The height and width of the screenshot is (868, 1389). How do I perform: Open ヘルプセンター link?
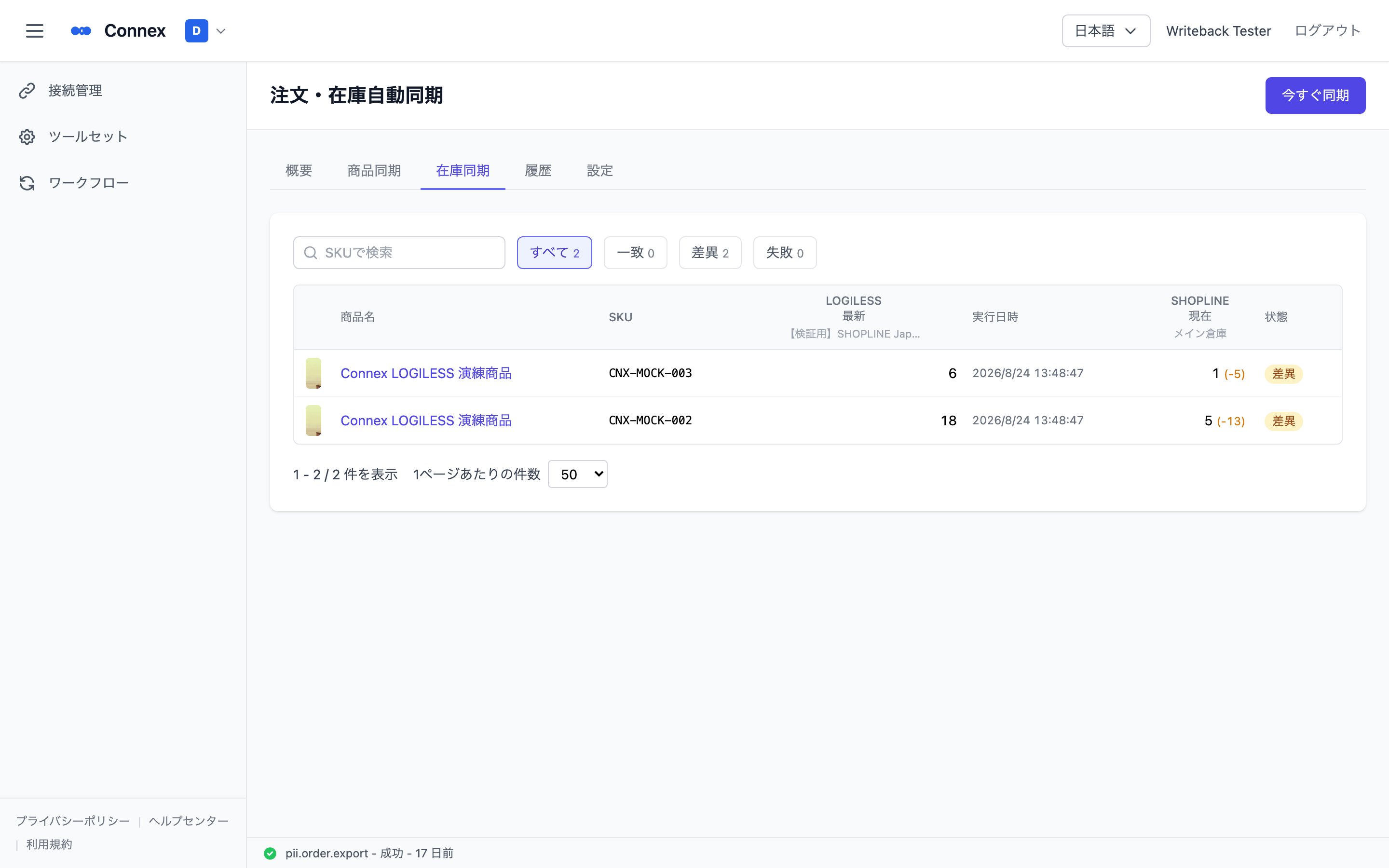[188, 821]
